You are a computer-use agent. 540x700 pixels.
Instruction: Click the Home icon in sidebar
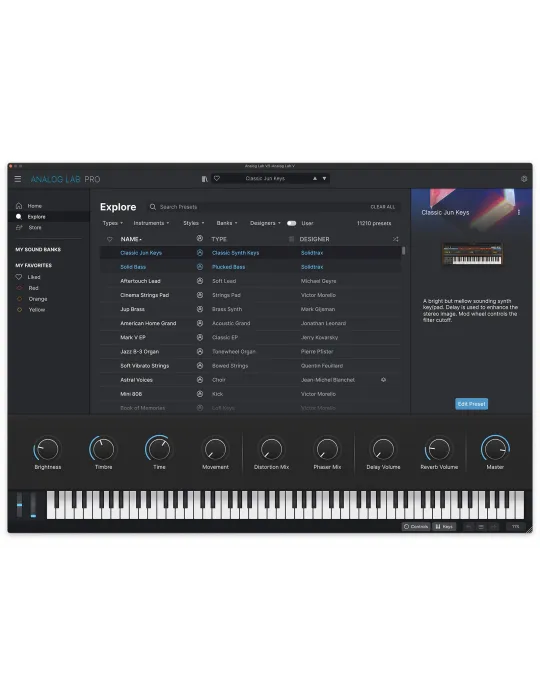[x=19, y=206]
